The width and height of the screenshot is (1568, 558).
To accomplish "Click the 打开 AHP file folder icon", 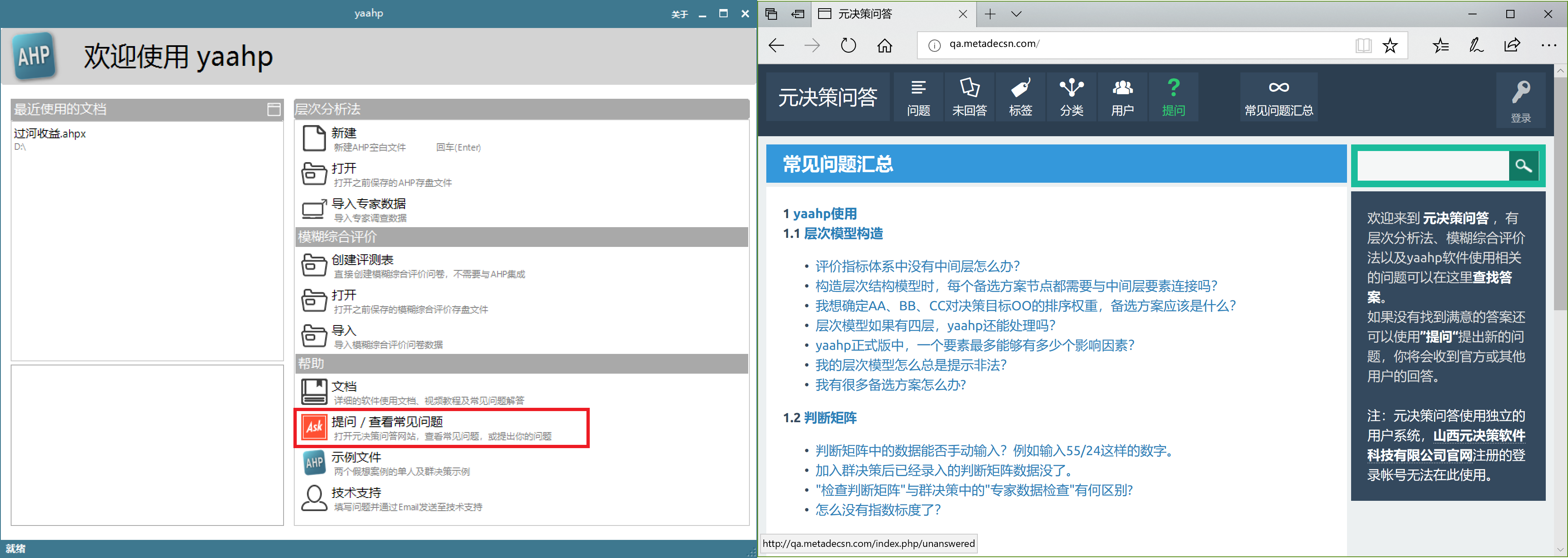I will tap(314, 174).
